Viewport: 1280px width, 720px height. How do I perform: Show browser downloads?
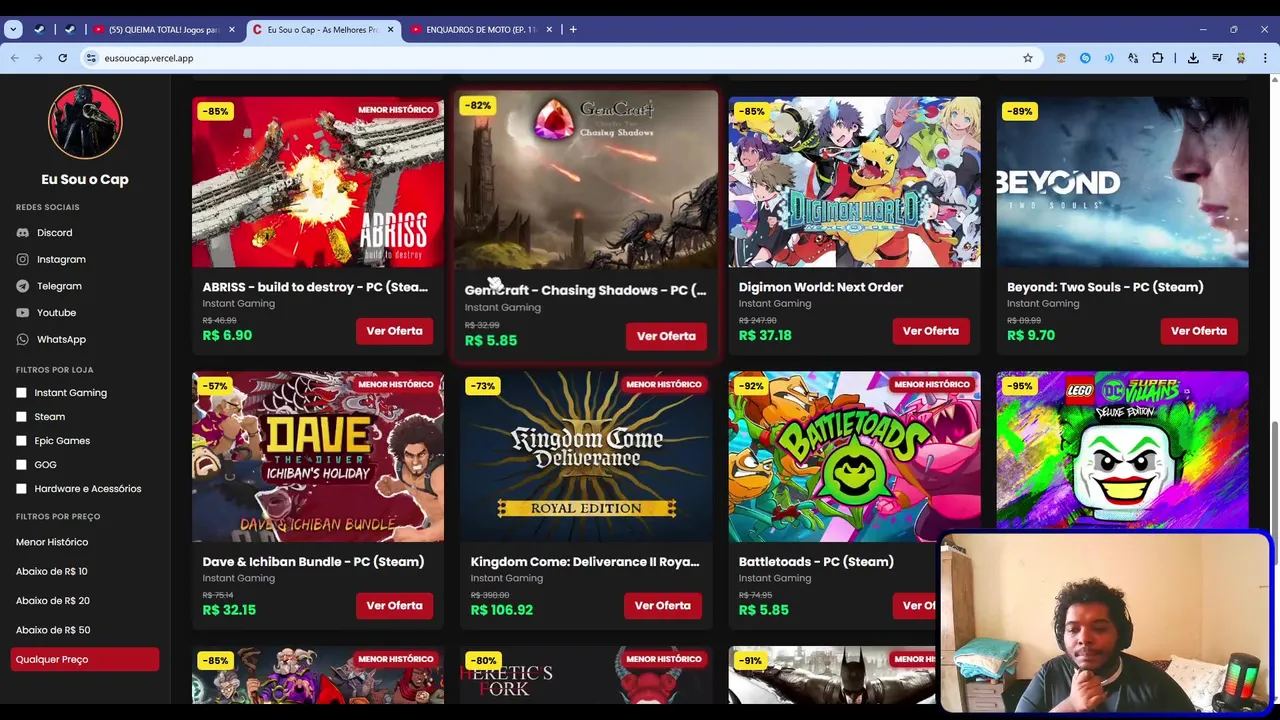tap(1193, 58)
